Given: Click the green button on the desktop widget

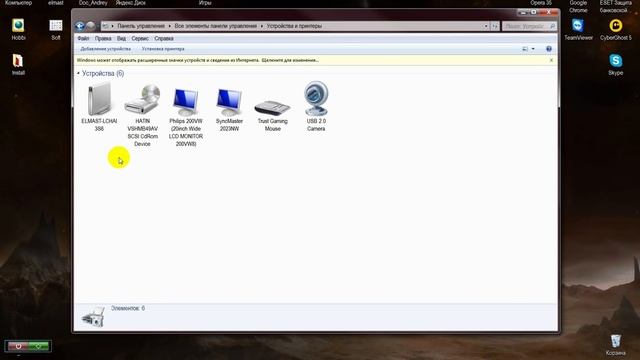Looking at the screenshot, I should 38,347.
